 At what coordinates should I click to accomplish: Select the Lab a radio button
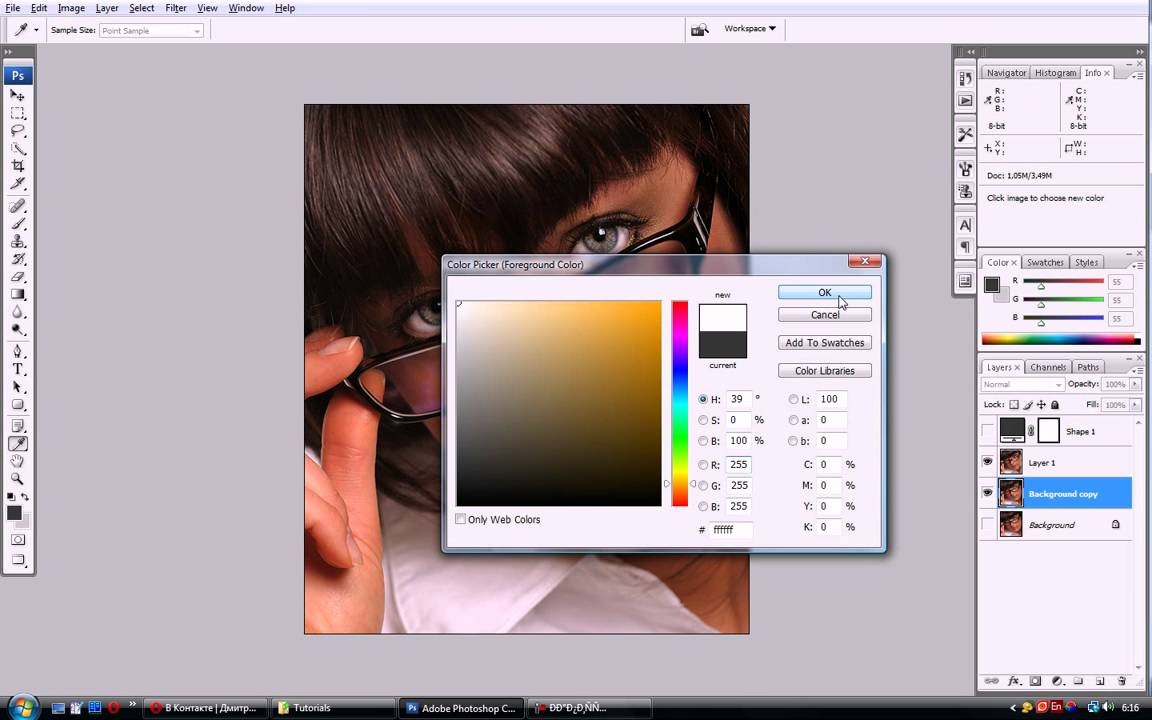click(793, 420)
